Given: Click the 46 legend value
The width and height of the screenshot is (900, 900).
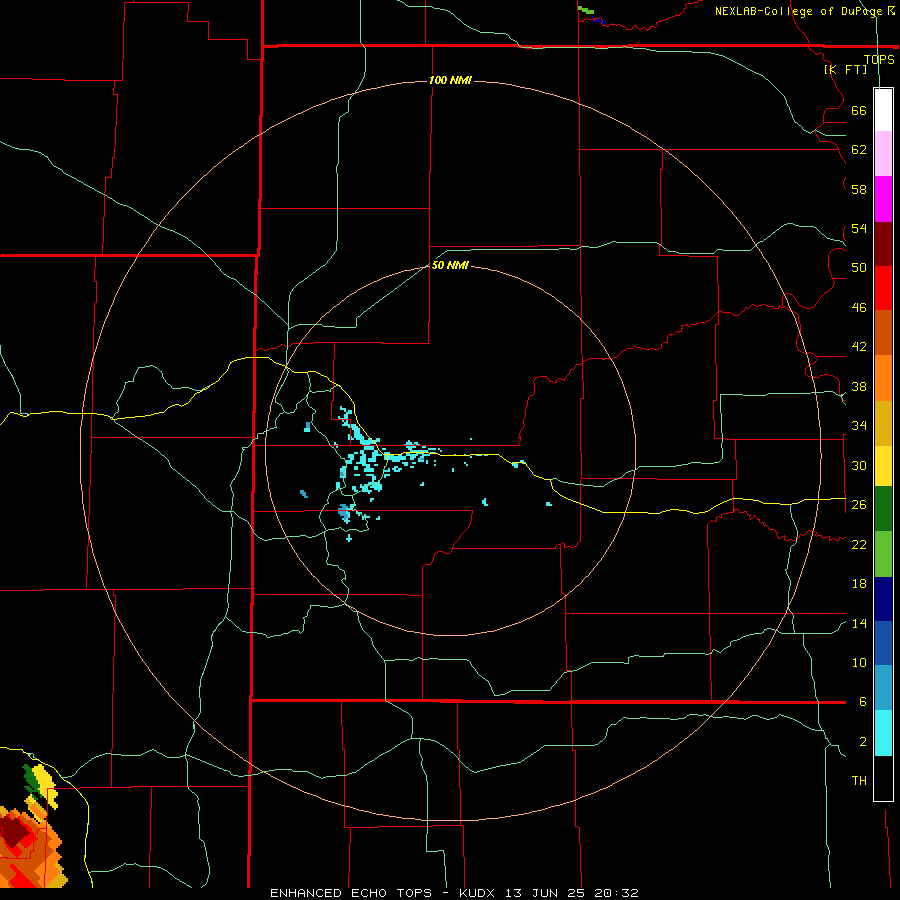Looking at the screenshot, I should (859, 308).
